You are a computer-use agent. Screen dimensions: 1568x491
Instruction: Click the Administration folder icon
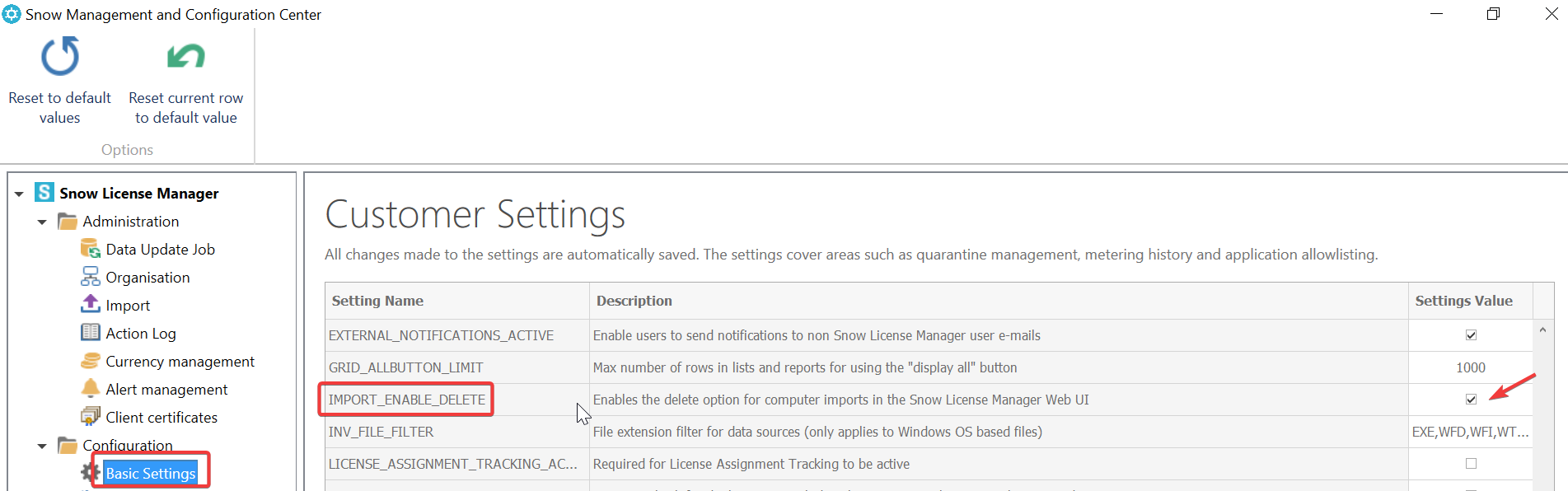tap(68, 221)
